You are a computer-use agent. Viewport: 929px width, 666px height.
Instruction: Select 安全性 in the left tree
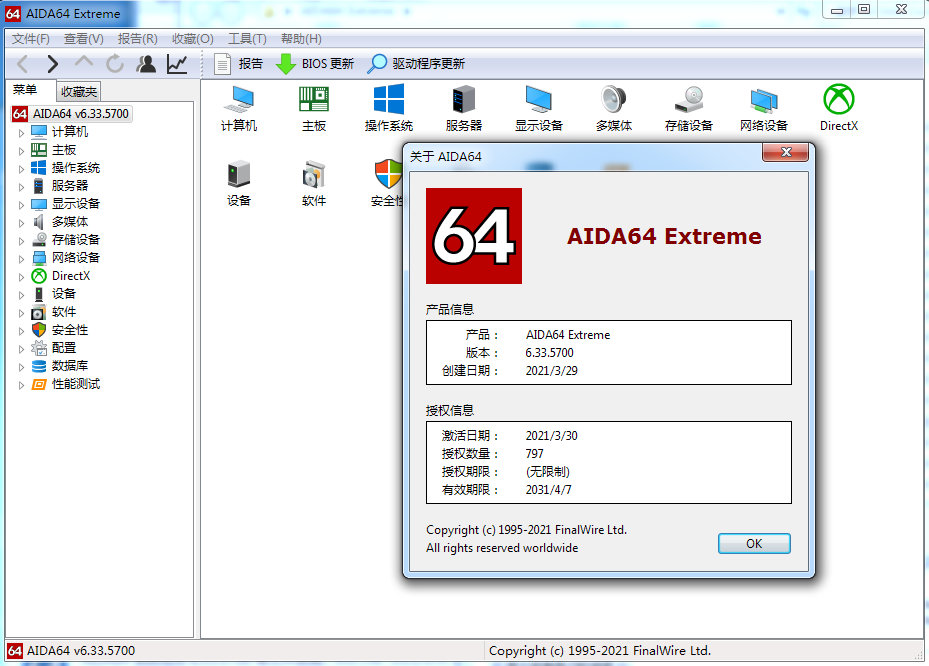69,330
